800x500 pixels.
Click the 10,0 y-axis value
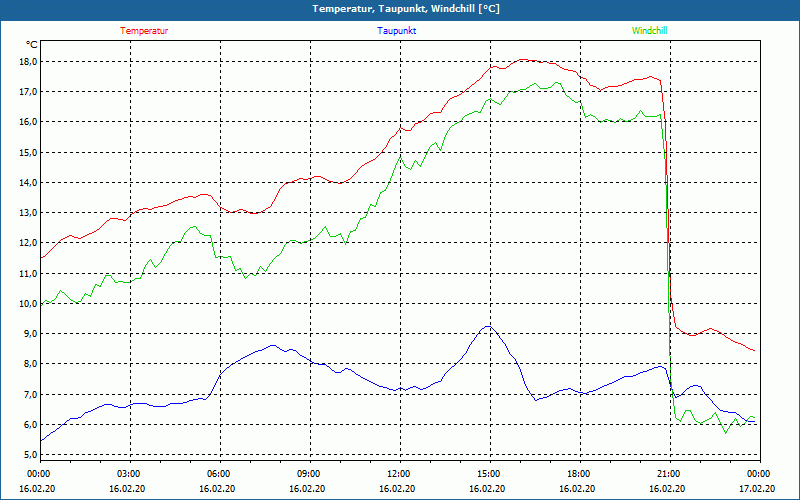(x=29, y=304)
